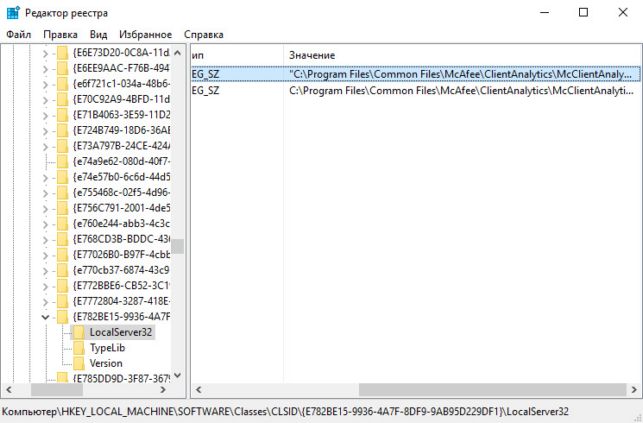The image size is (643, 423).
Task: Open the Правка menu
Action: 60,34
